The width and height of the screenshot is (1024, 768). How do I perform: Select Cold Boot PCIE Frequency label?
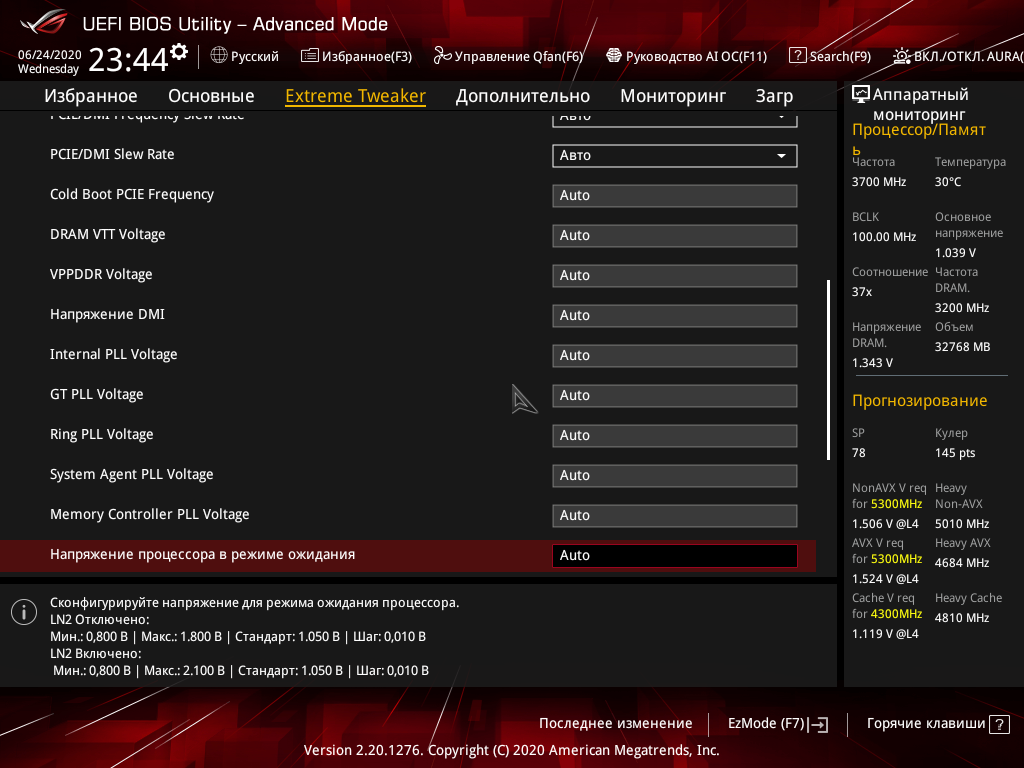point(132,194)
